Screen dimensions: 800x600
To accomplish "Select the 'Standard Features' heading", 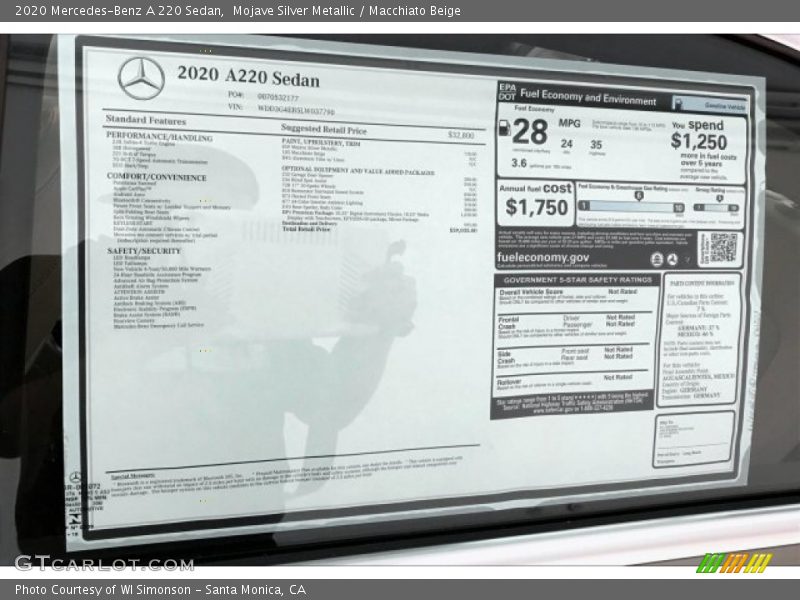I will [146, 120].
